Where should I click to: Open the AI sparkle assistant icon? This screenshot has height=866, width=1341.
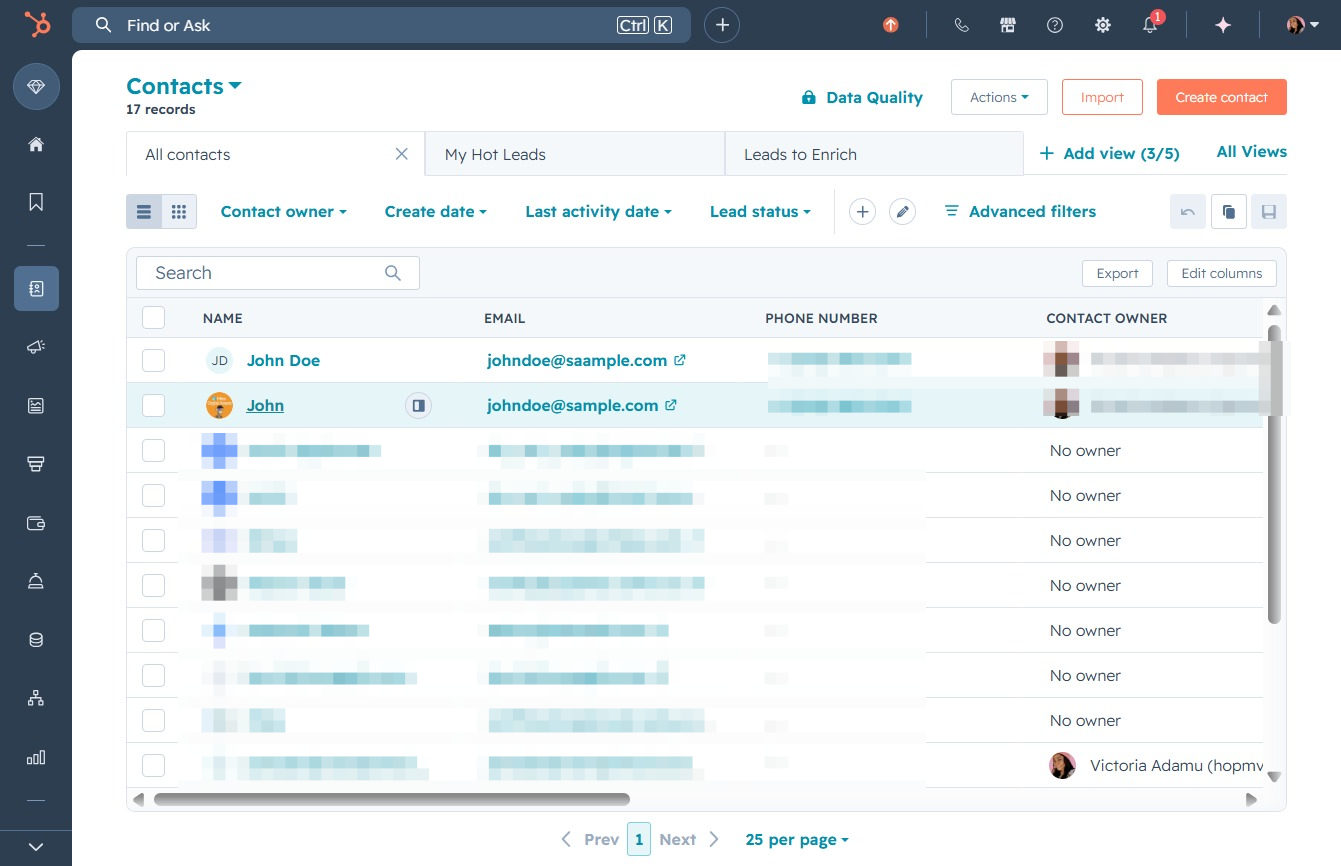[1223, 25]
